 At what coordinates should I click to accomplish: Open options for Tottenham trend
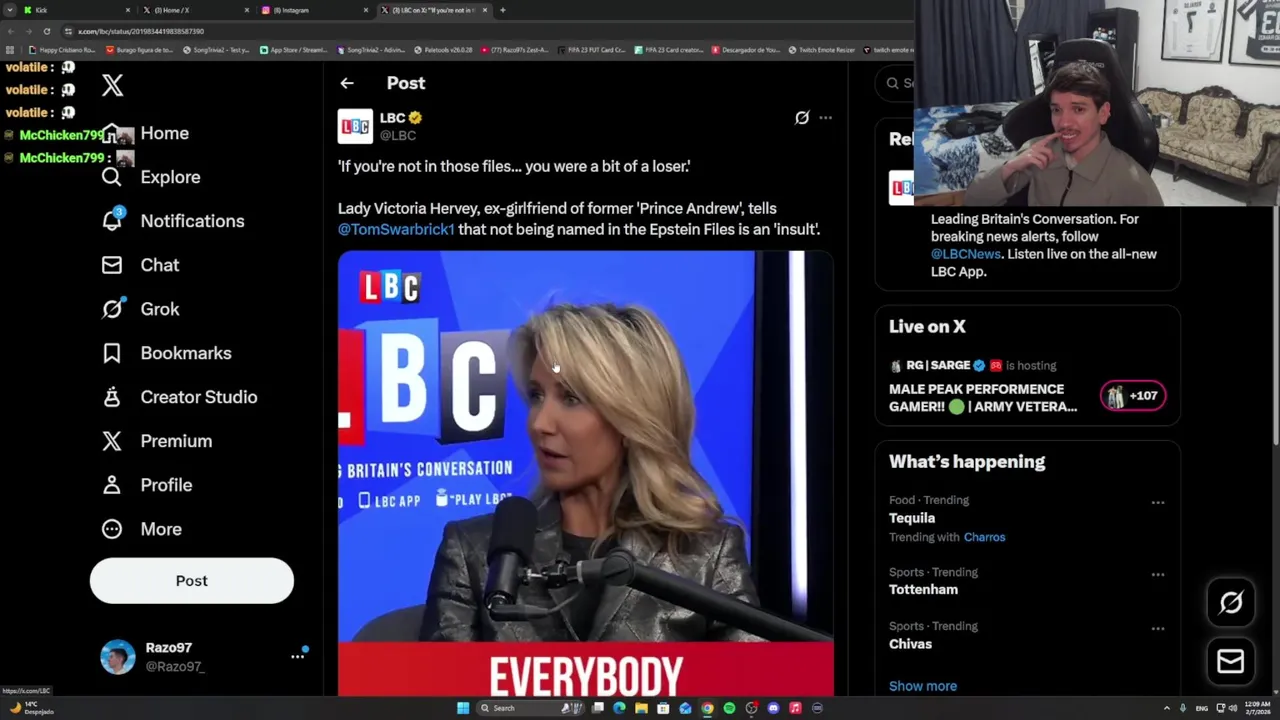pyautogui.click(x=1158, y=575)
